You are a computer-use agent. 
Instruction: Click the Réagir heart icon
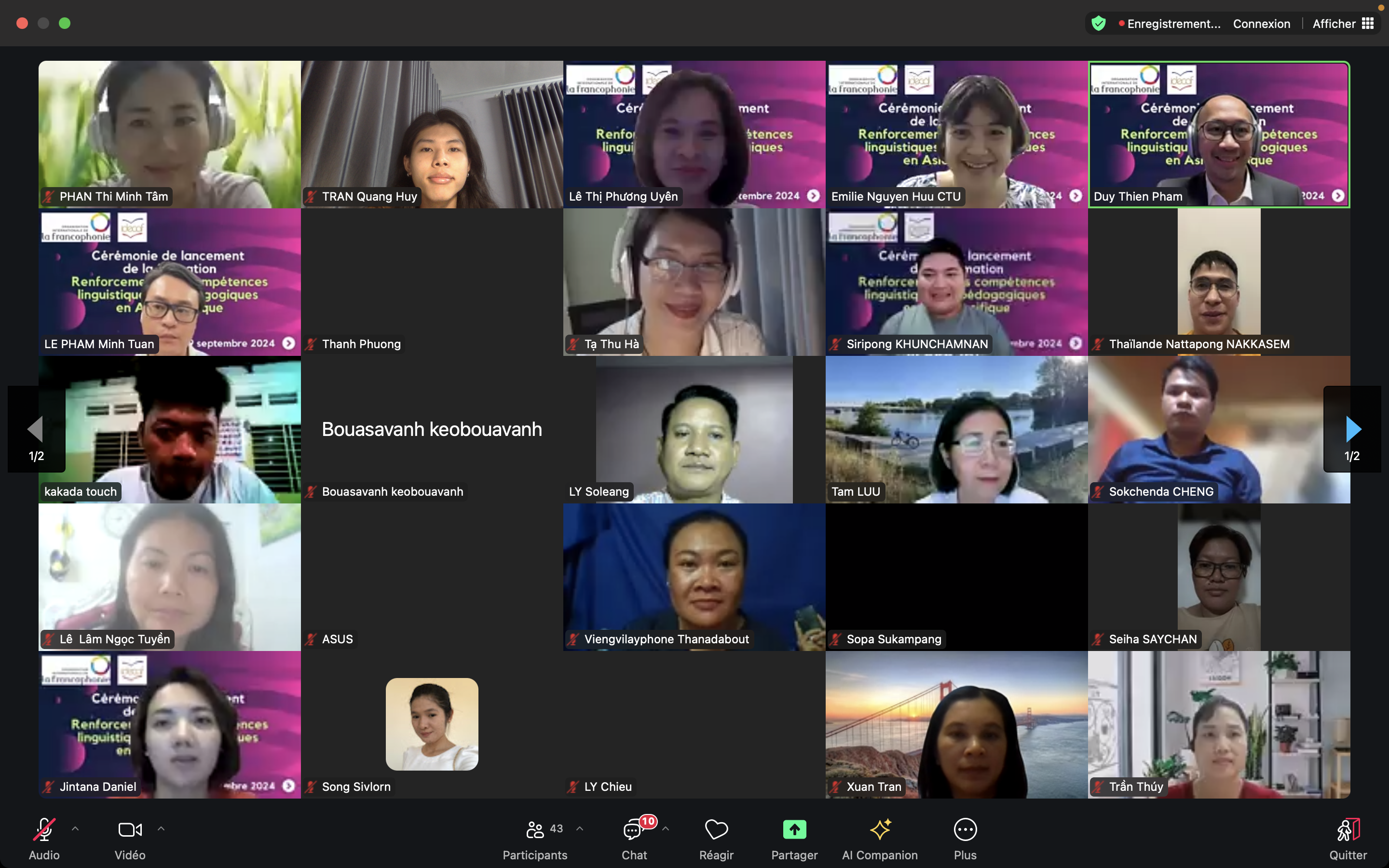pos(716,830)
